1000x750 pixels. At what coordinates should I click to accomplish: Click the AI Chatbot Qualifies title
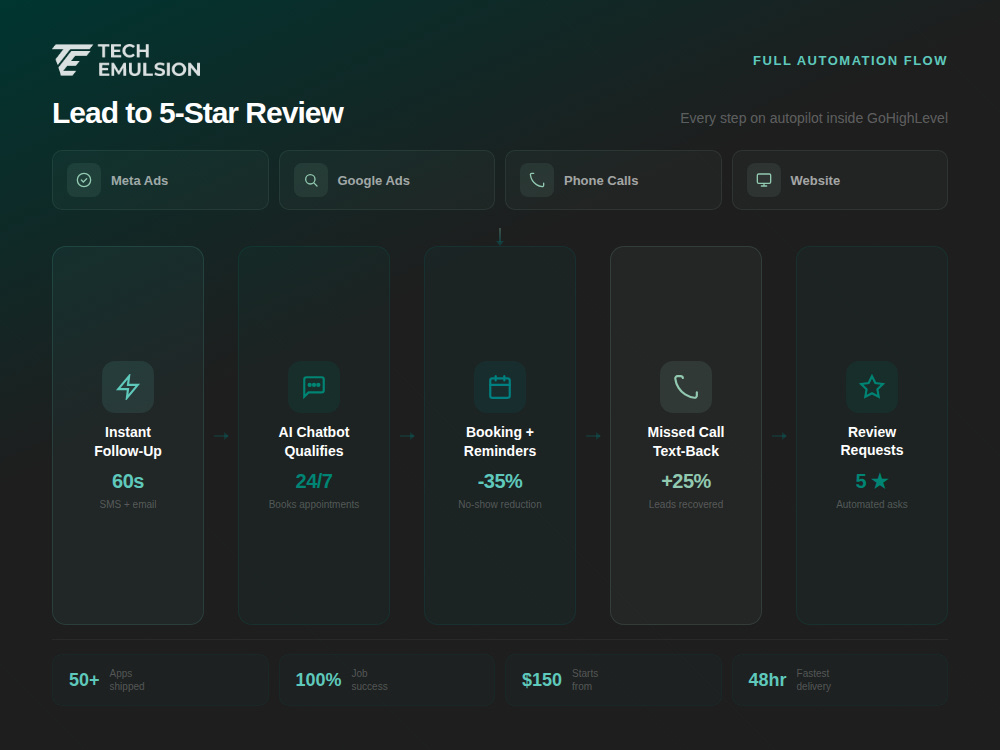point(314,441)
